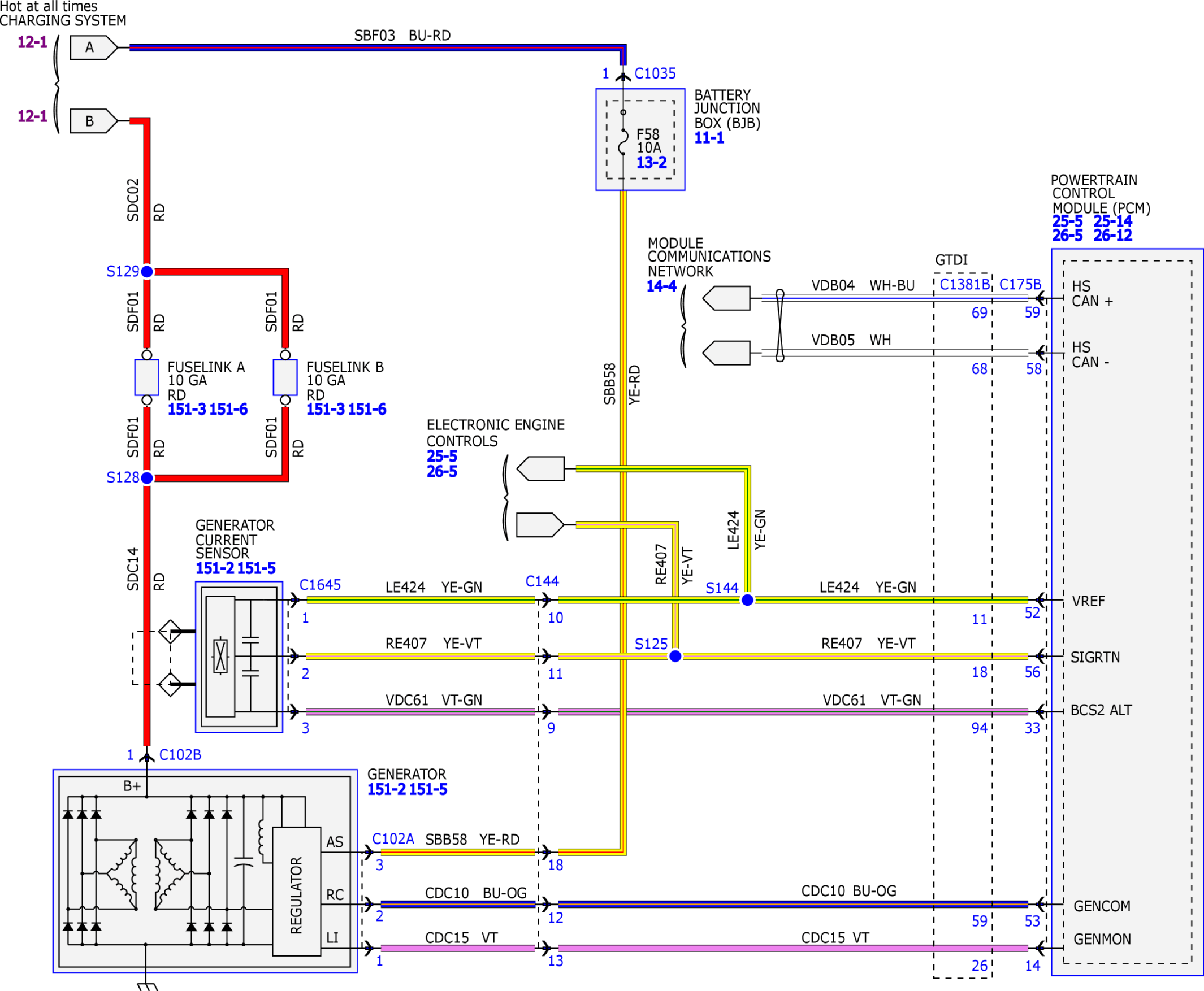Image resolution: width=1204 pixels, height=991 pixels.
Task: Select the A off-page connector arrow
Action: point(94,47)
